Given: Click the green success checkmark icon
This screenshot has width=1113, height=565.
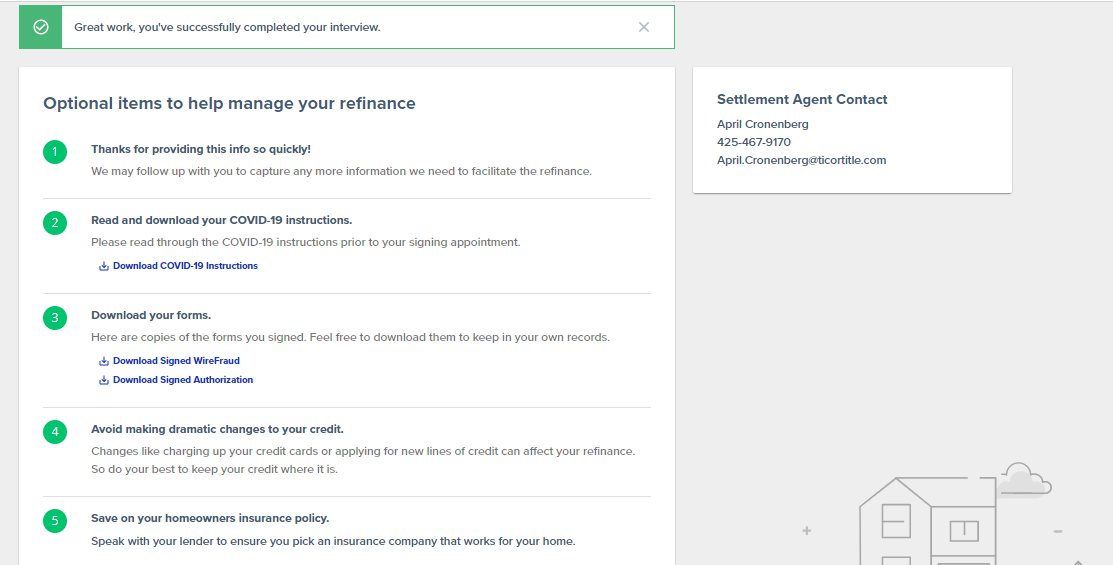Looking at the screenshot, I should [x=41, y=27].
